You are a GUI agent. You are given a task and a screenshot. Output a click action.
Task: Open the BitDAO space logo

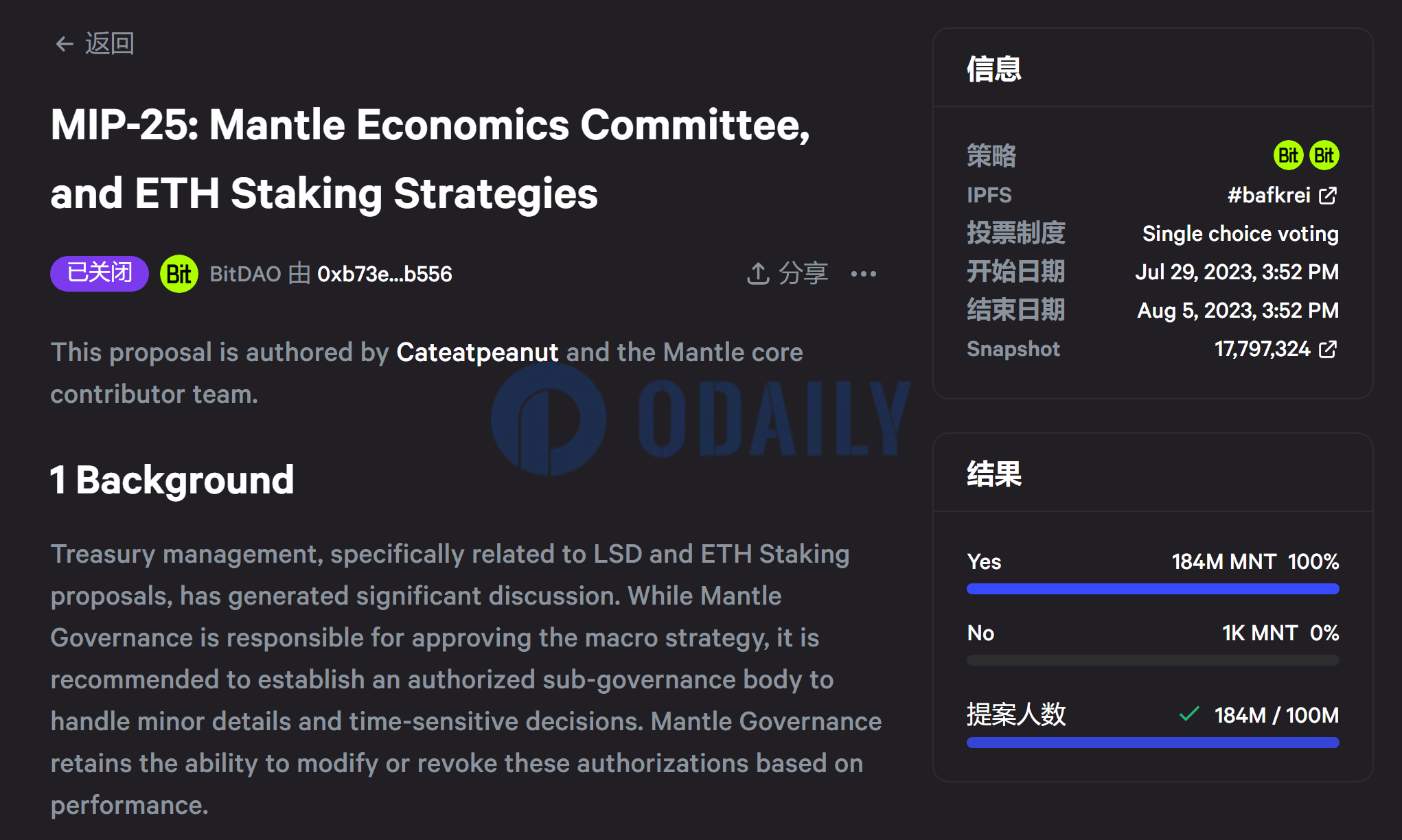(x=179, y=274)
